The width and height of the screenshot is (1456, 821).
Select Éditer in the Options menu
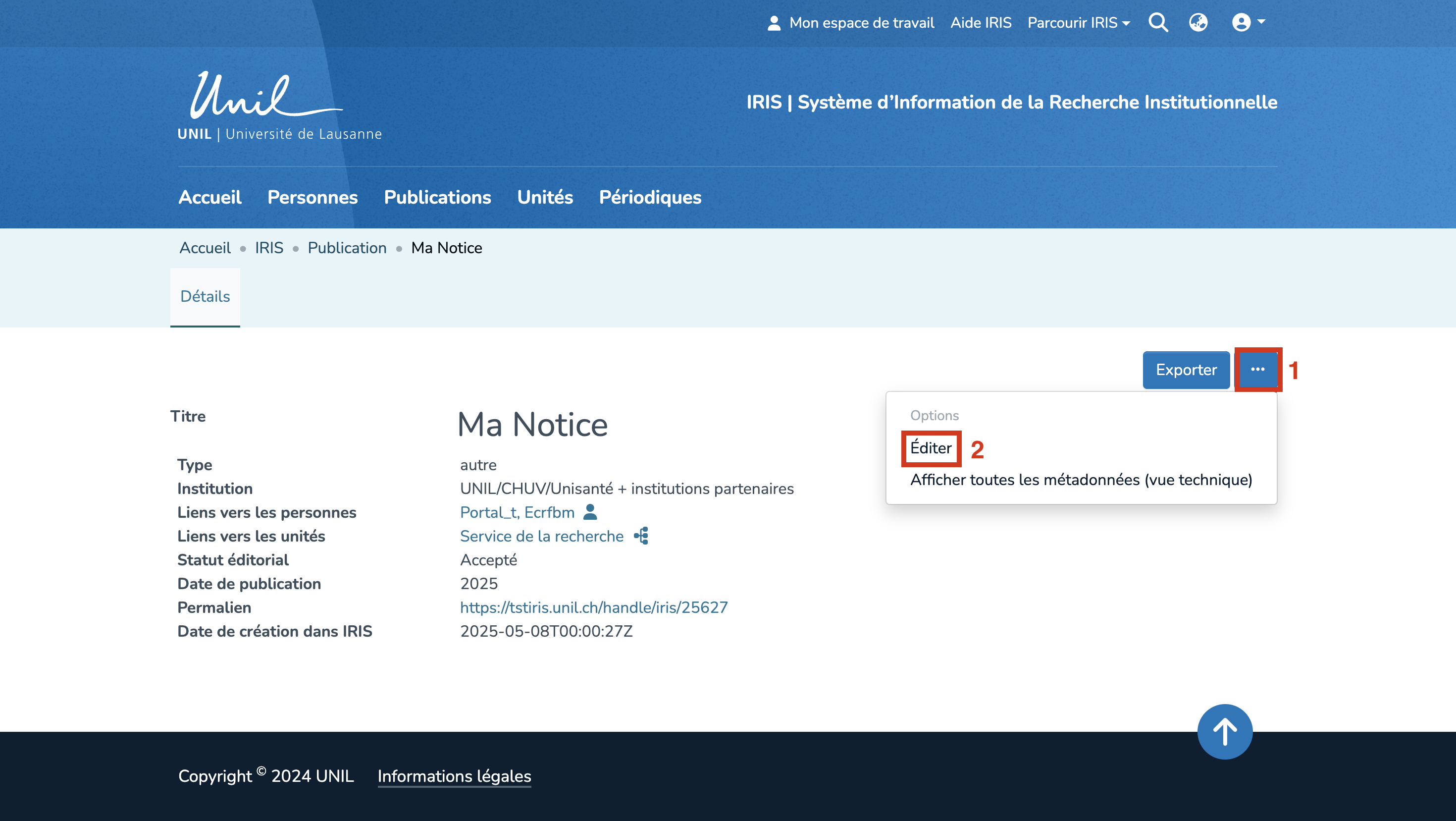pyautogui.click(x=931, y=448)
